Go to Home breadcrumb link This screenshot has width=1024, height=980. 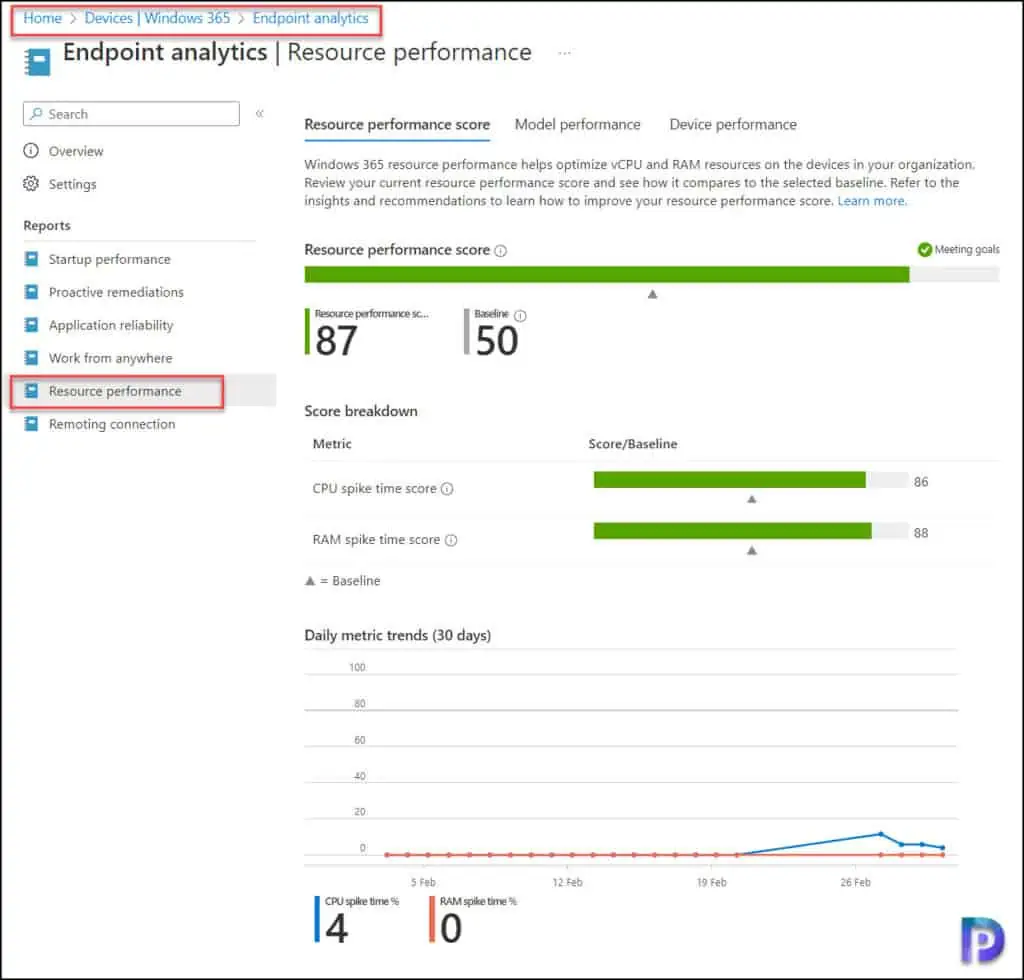[42, 18]
